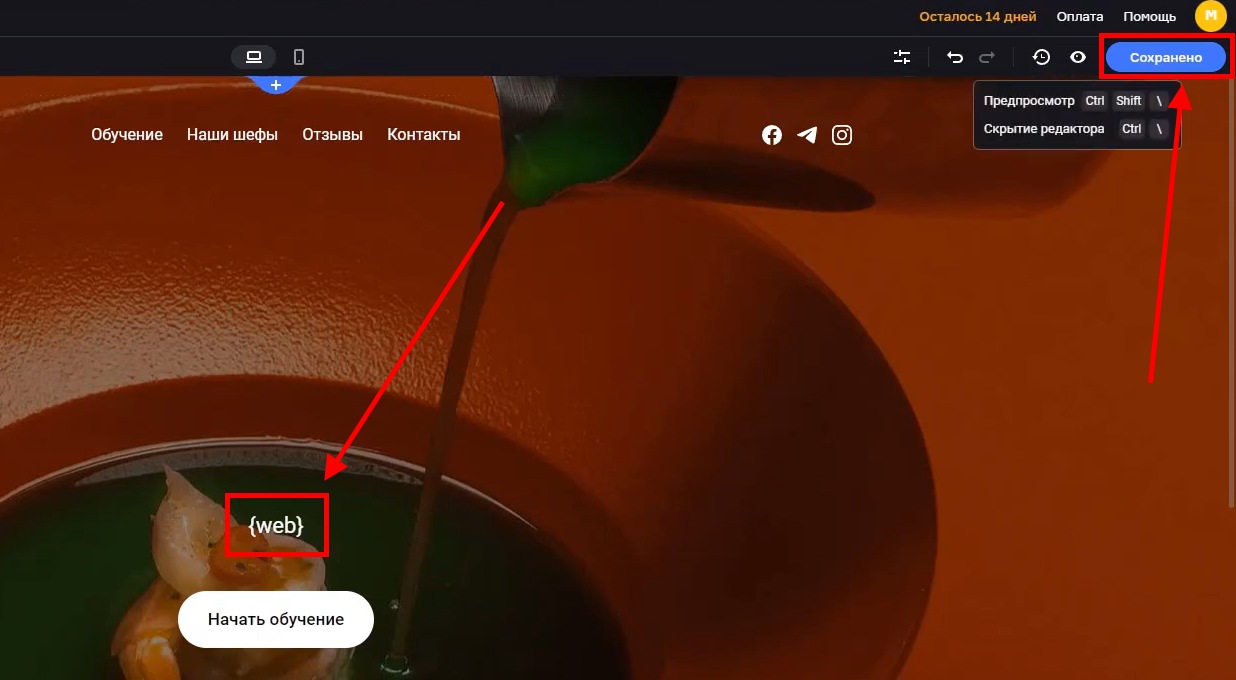Click the Facebook icon
The width and height of the screenshot is (1236, 680).
pyautogui.click(x=772, y=135)
